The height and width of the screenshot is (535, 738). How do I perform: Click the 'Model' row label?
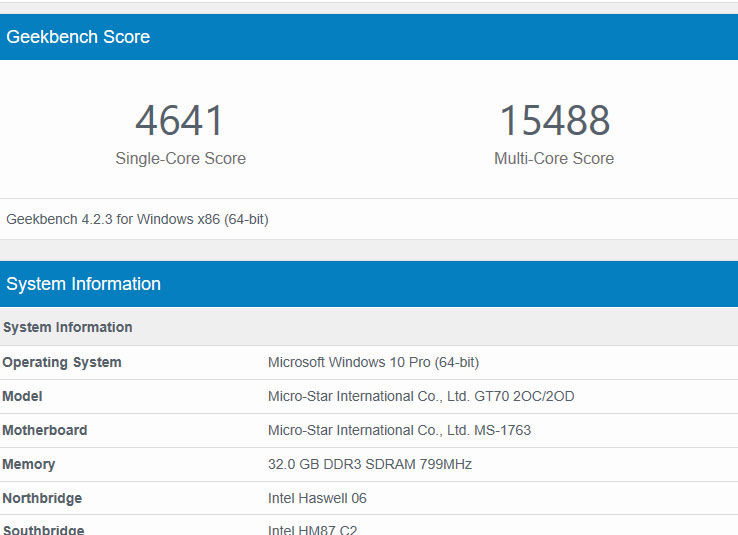click(22, 396)
